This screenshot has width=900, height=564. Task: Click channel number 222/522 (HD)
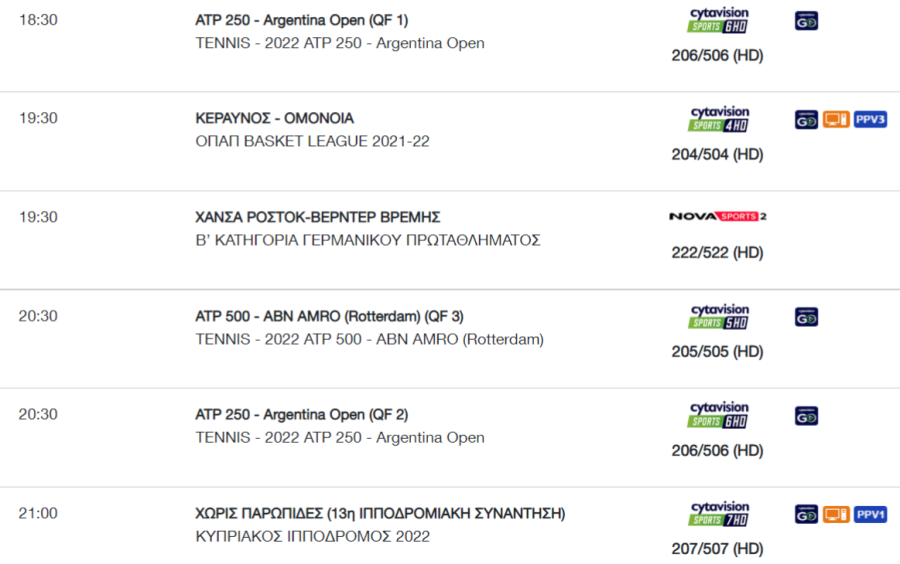(x=717, y=252)
